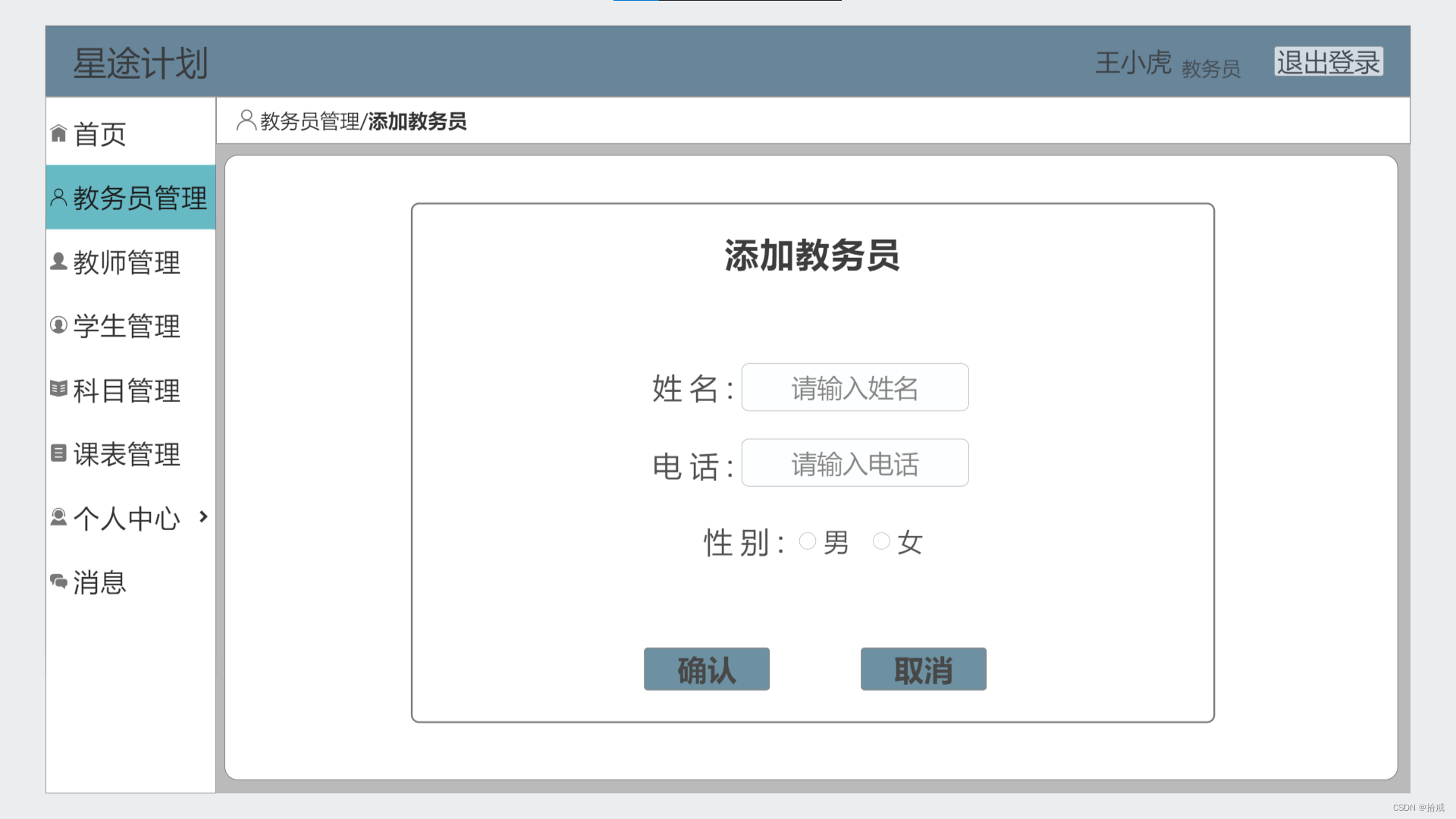Open the 教师管理 menu item

click(127, 262)
